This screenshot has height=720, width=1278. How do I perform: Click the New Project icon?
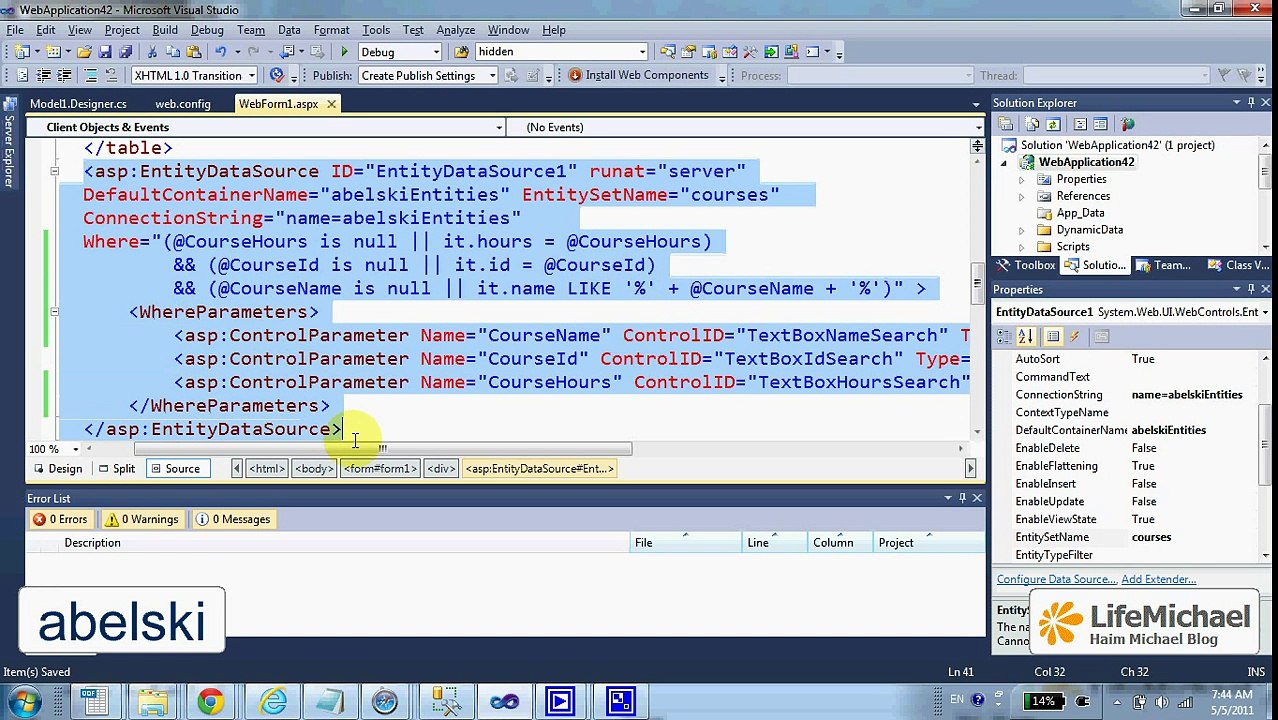point(20,52)
